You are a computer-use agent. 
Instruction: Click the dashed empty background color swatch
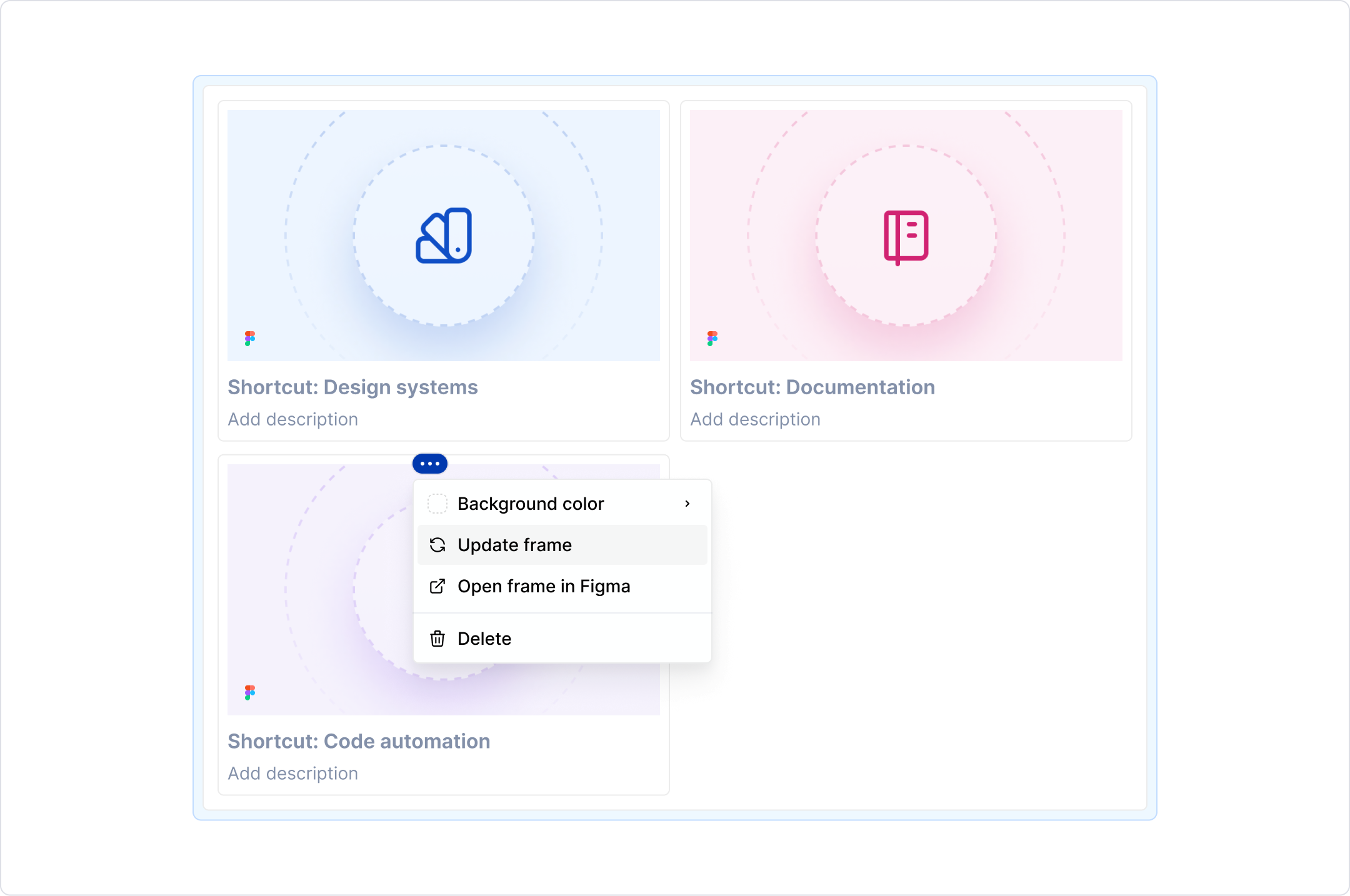pos(437,504)
